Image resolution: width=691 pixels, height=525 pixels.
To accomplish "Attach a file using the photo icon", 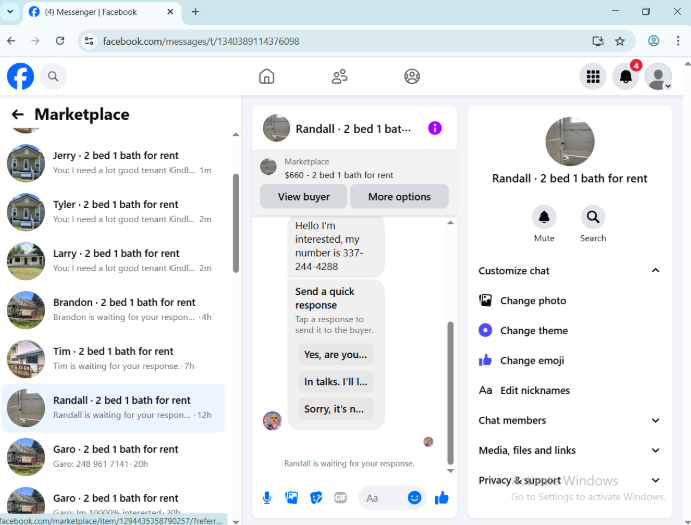I will (291, 498).
